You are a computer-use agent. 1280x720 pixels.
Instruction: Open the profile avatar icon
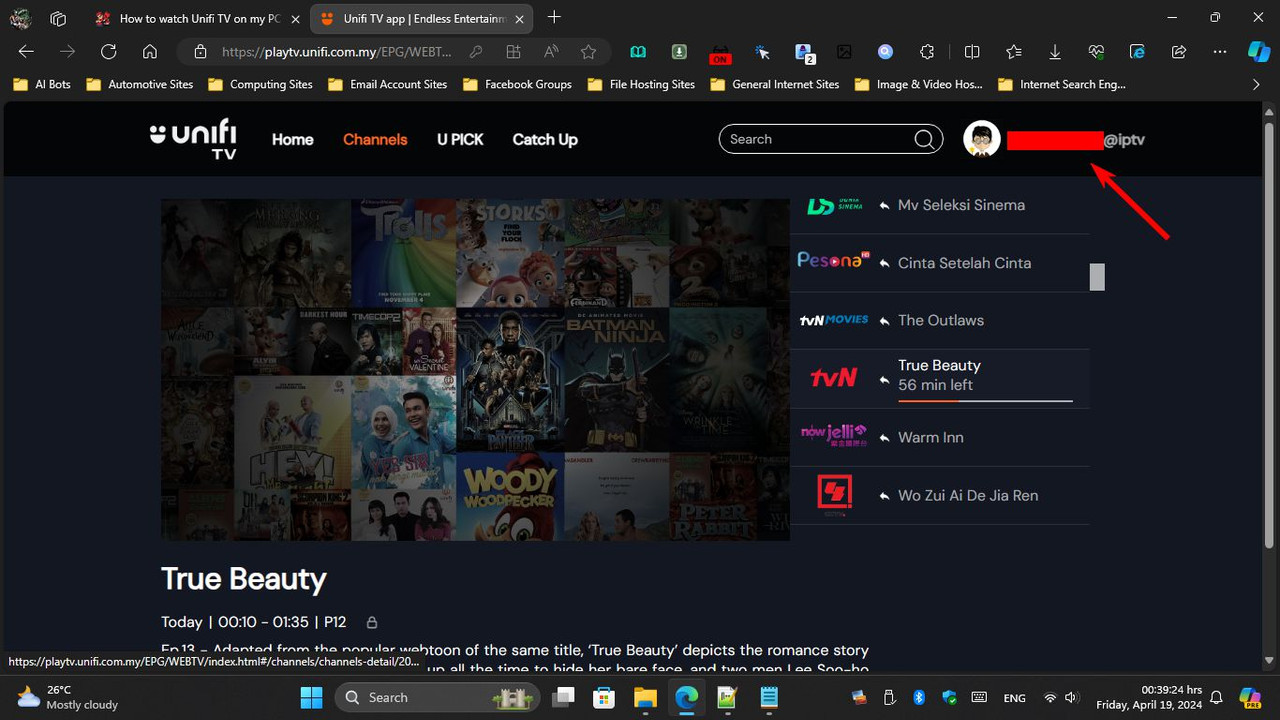(x=981, y=139)
